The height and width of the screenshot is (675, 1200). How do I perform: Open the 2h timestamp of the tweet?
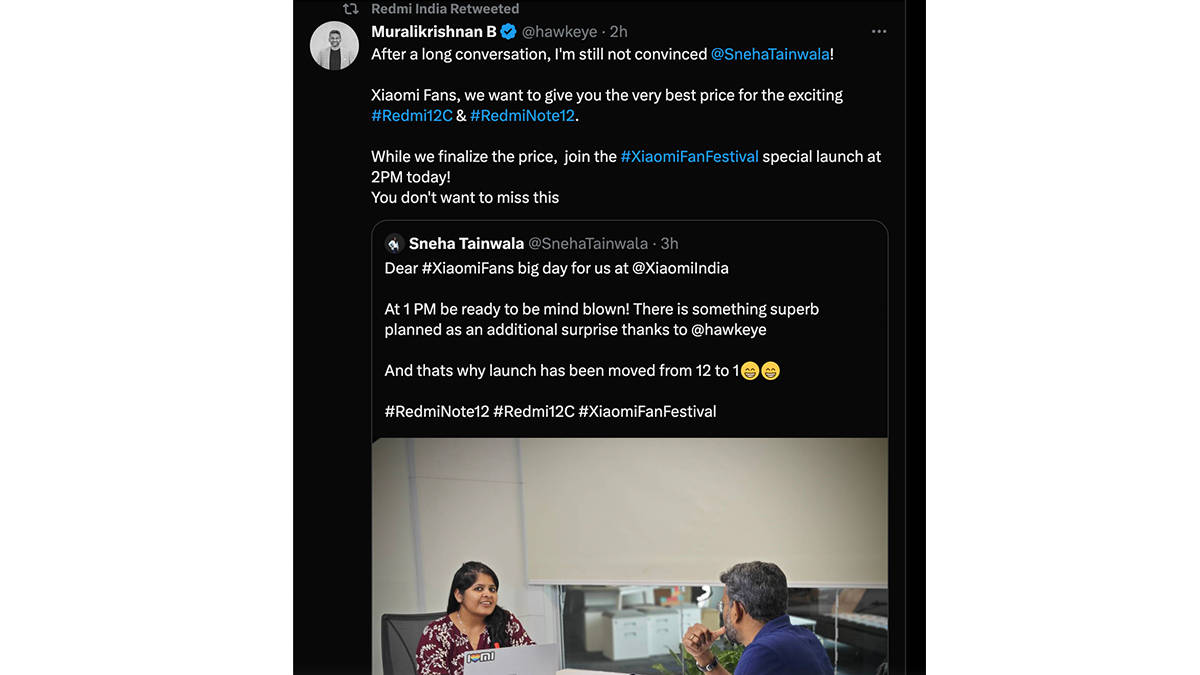coord(619,32)
